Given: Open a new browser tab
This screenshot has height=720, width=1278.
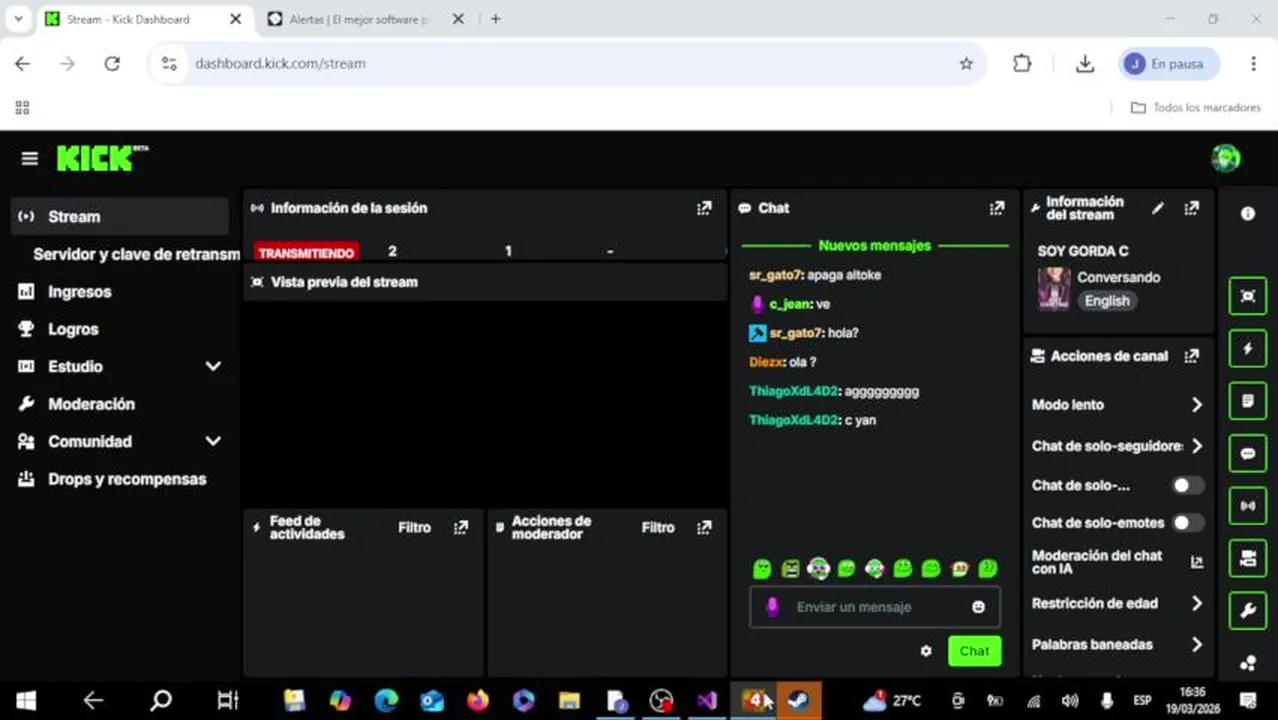Looking at the screenshot, I should point(496,19).
